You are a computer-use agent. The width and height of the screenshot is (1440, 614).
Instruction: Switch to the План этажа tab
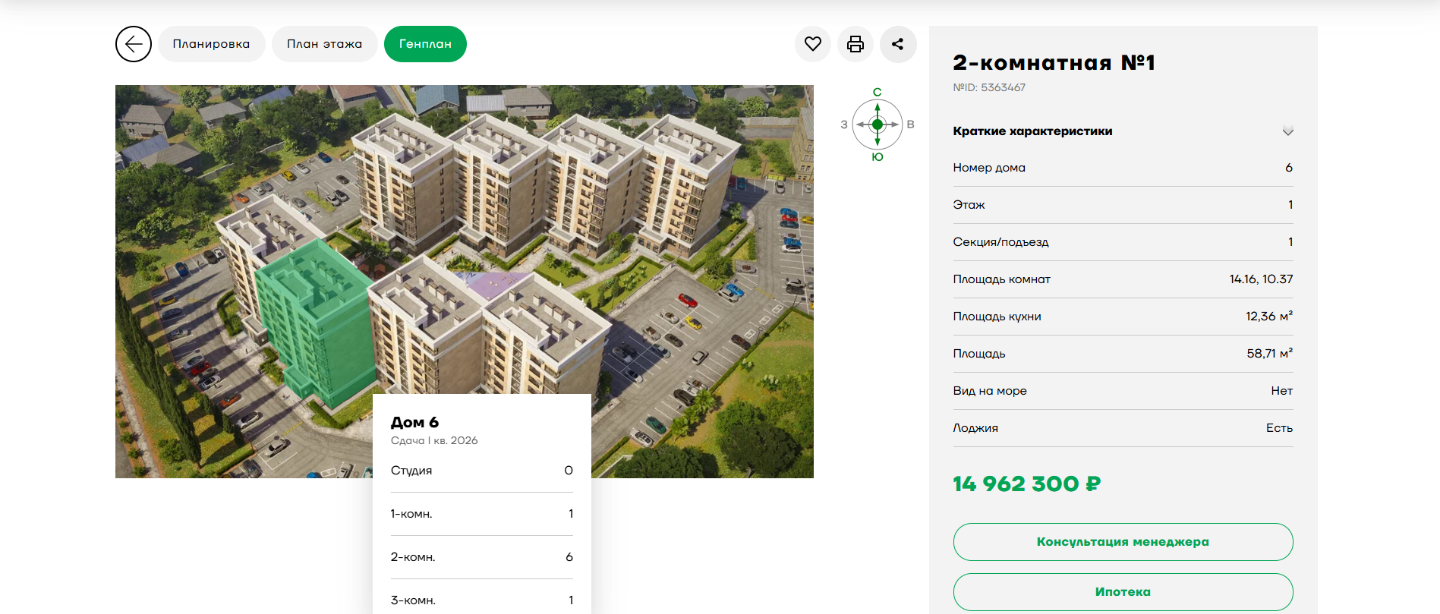pos(324,44)
